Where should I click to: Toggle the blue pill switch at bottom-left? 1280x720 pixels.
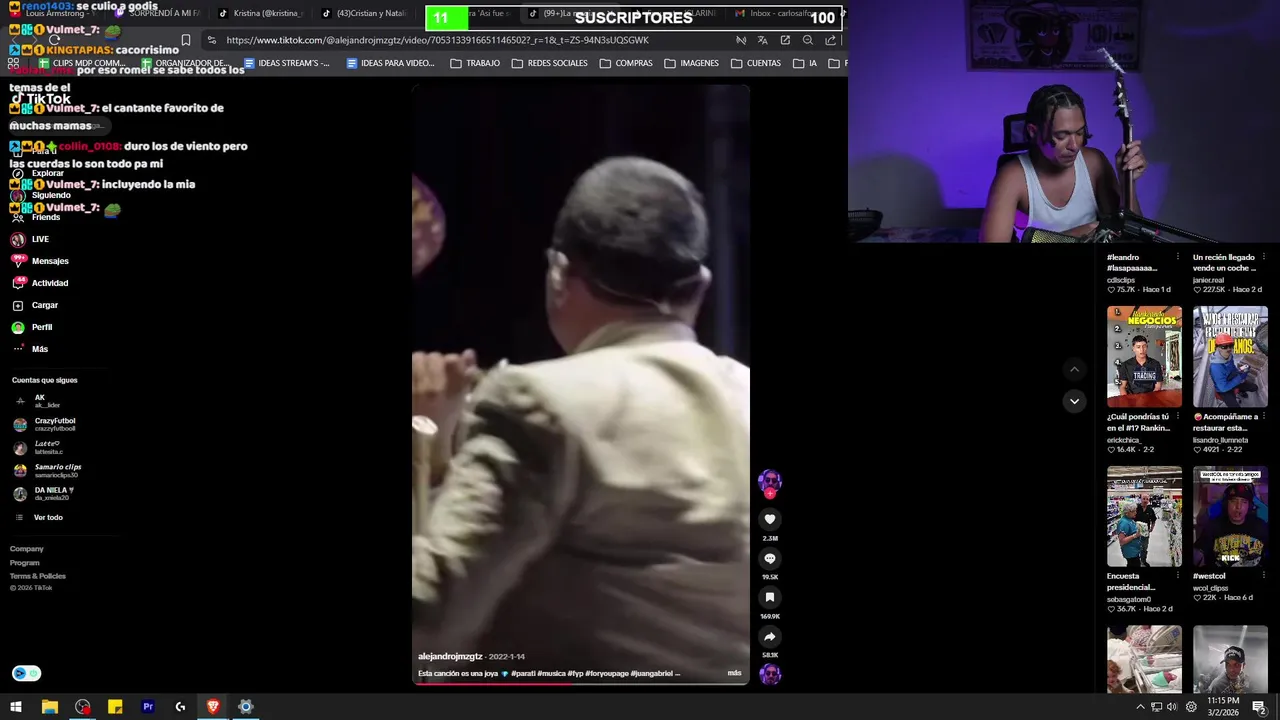[x=26, y=674]
